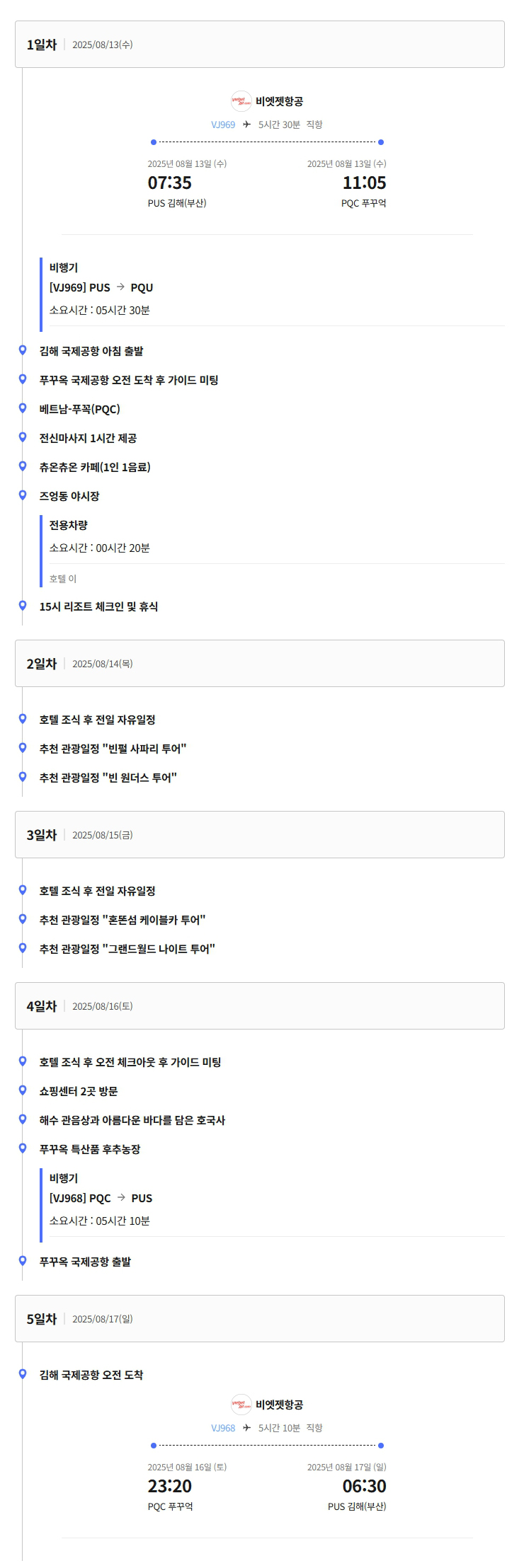Open the VJ968 flight number link
524x1568 pixels.
pos(223,1429)
